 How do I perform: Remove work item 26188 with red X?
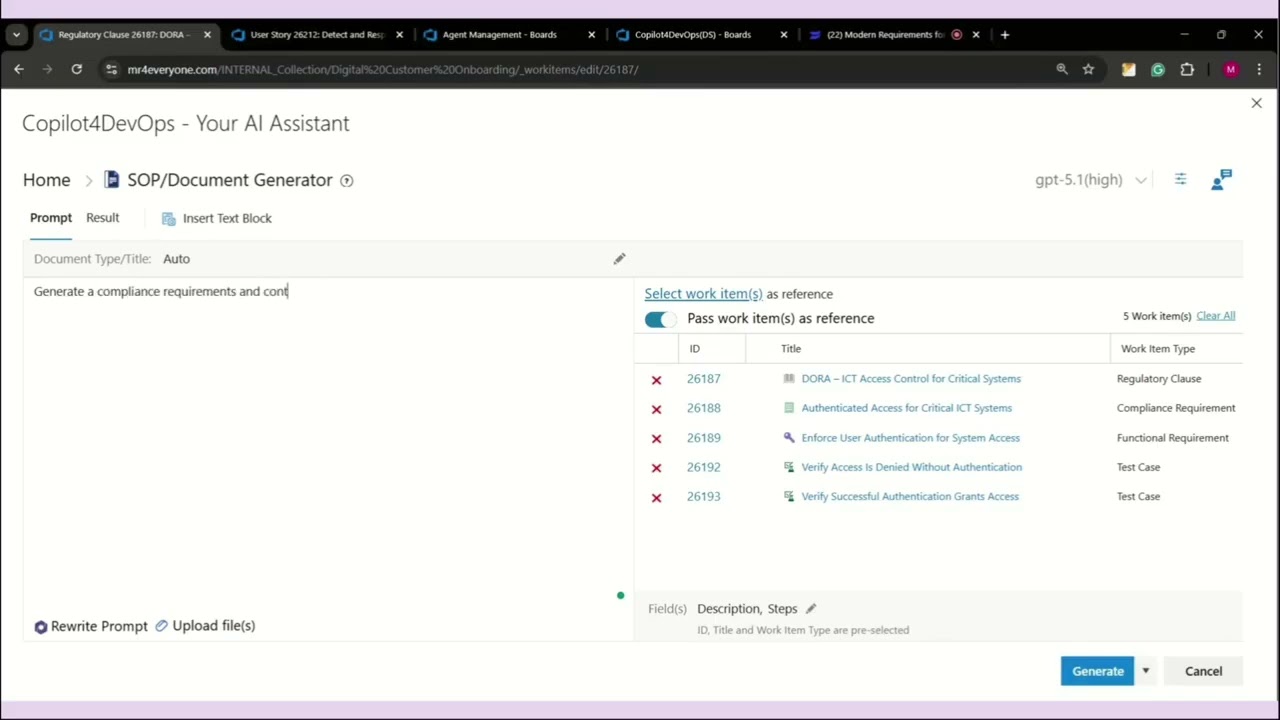point(656,409)
